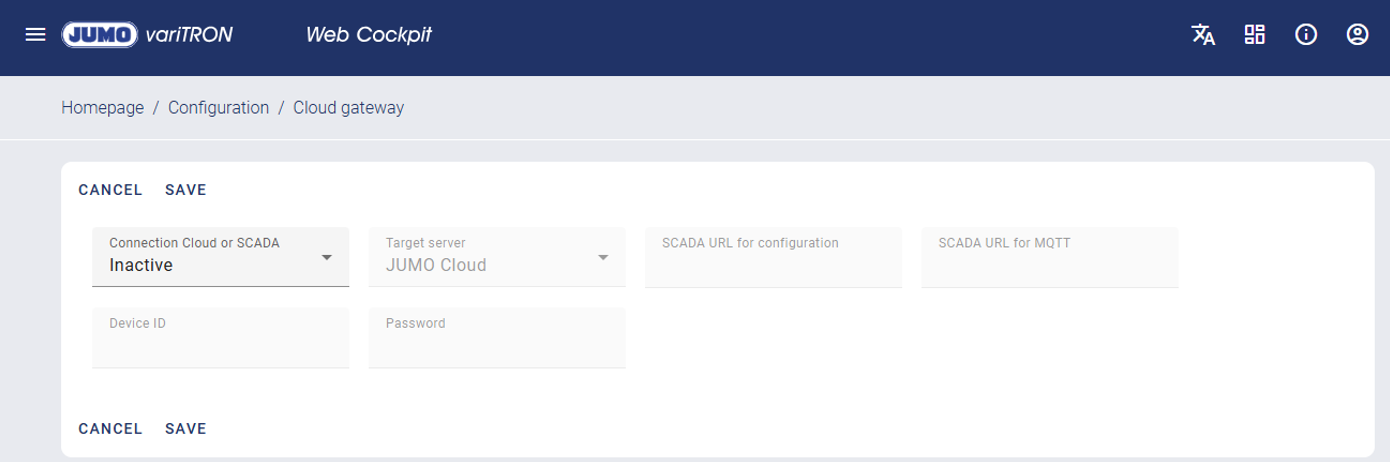Click the bottom CANCEL button
This screenshot has height=462, width=1390.
point(110,429)
